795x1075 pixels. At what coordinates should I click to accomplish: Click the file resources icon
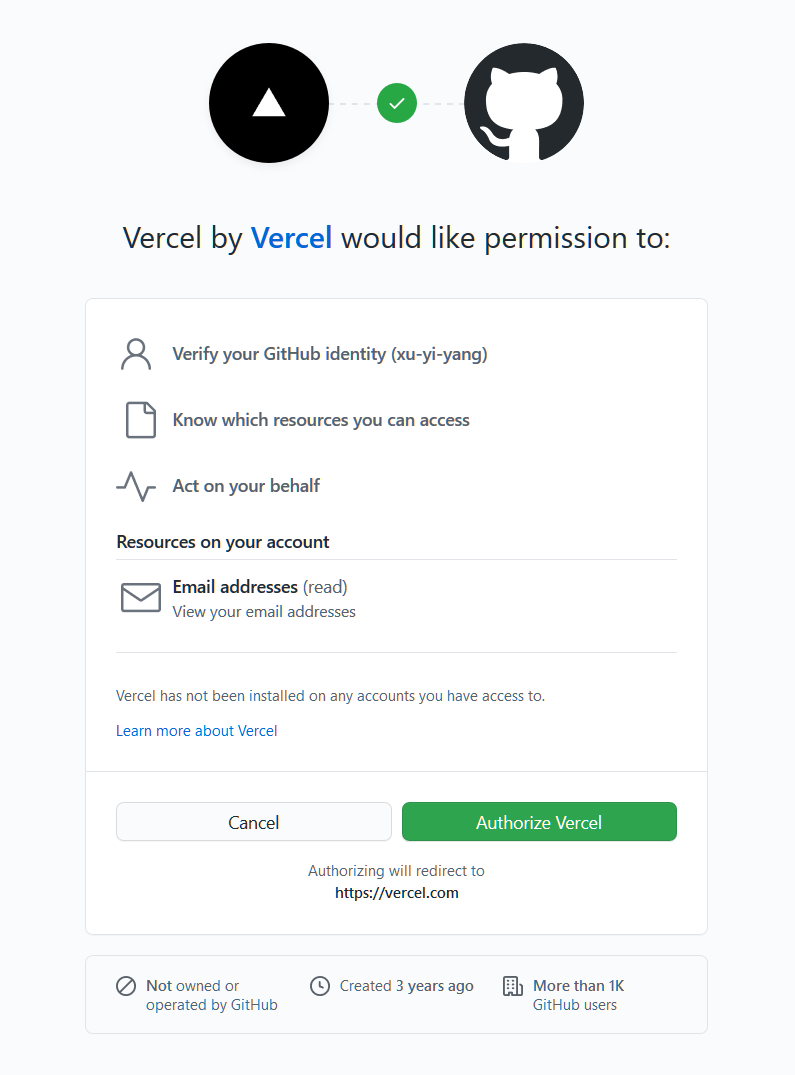point(141,420)
